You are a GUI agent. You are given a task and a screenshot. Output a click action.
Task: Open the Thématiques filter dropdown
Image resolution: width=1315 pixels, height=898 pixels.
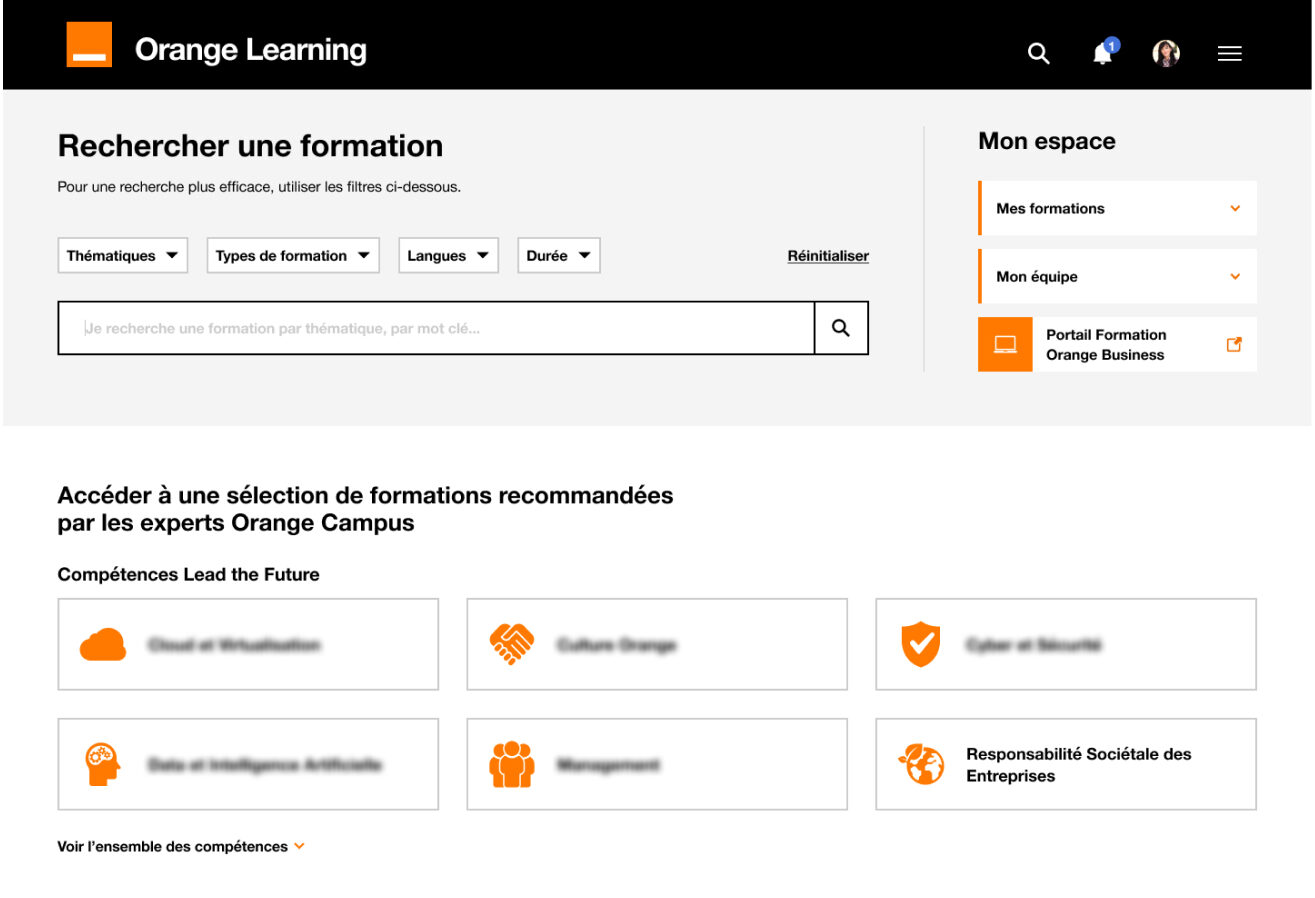[123, 256]
